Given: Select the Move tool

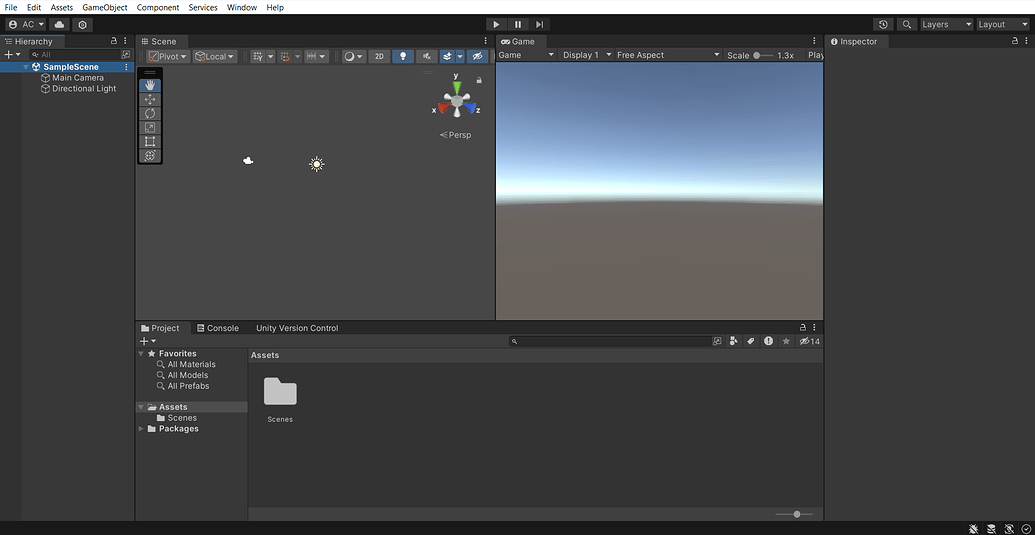Looking at the screenshot, I should [150, 100].
